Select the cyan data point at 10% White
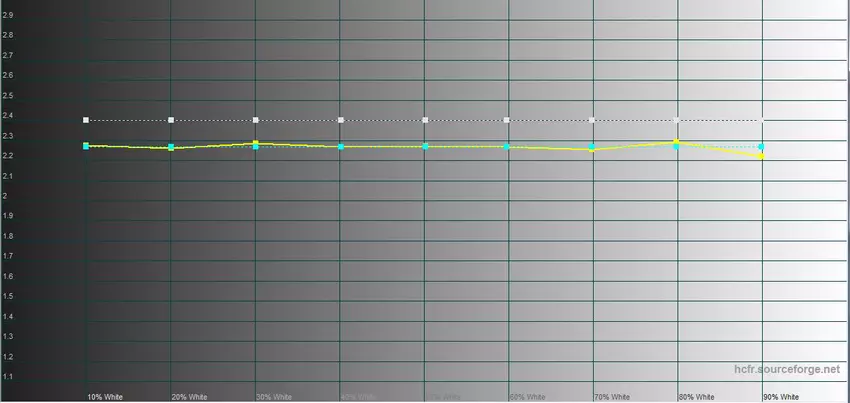Viewport: 850px width, 403px height. coord(86,146)
